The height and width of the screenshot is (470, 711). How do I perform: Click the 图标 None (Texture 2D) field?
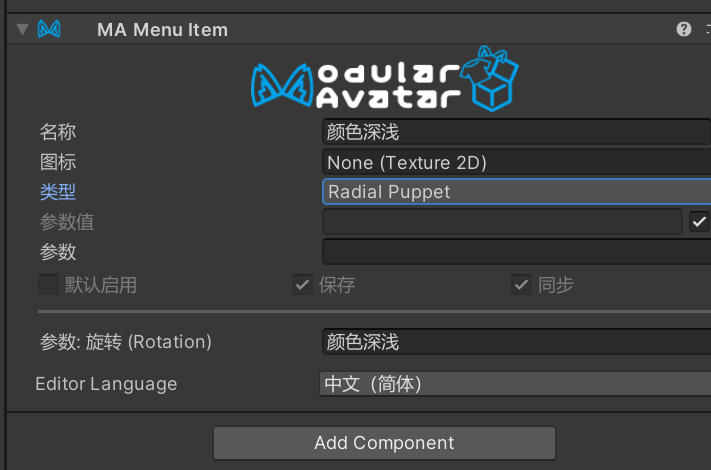pyautogui.click(x=516, y=161)
